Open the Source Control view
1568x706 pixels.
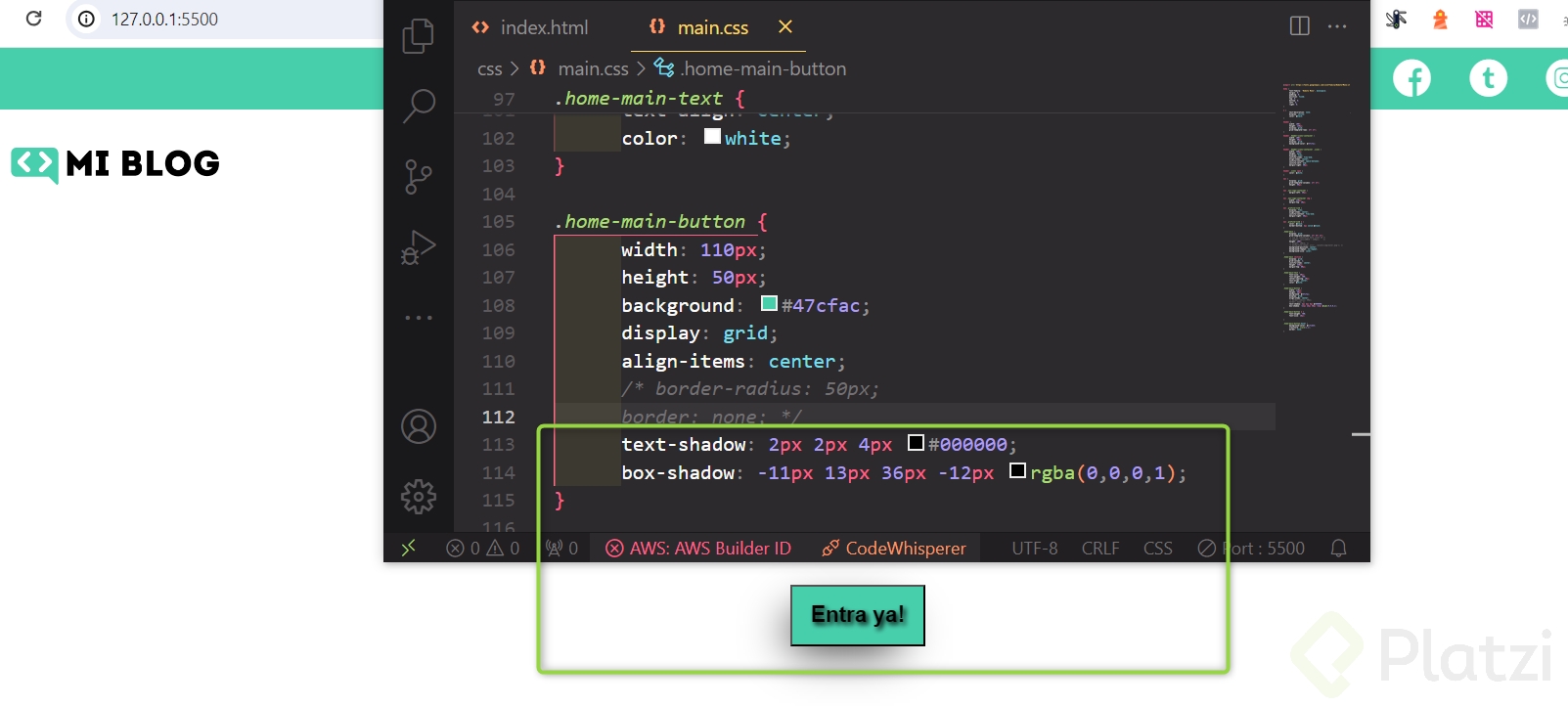(419, 177)
